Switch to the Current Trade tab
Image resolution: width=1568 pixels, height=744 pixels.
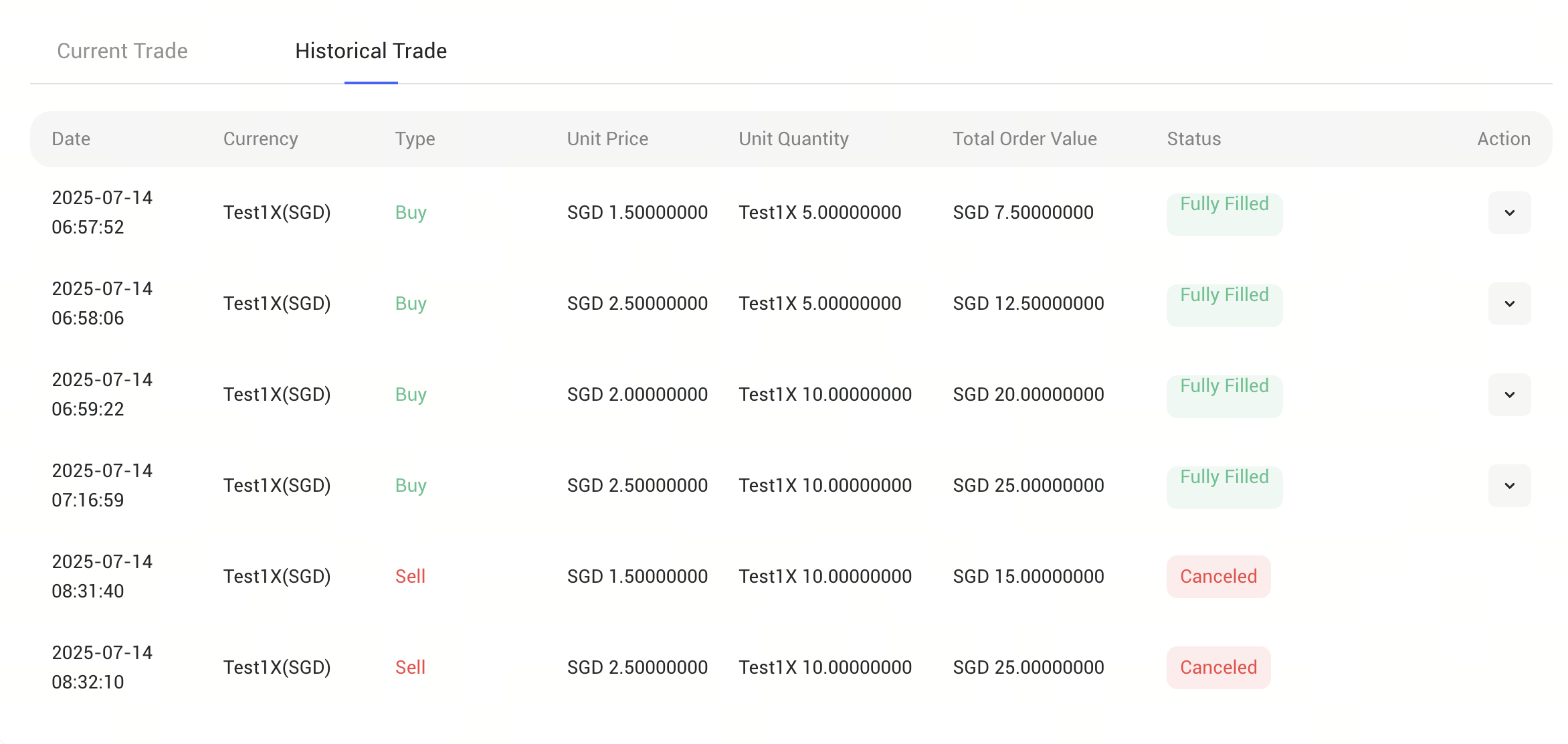tap(122, 51)
